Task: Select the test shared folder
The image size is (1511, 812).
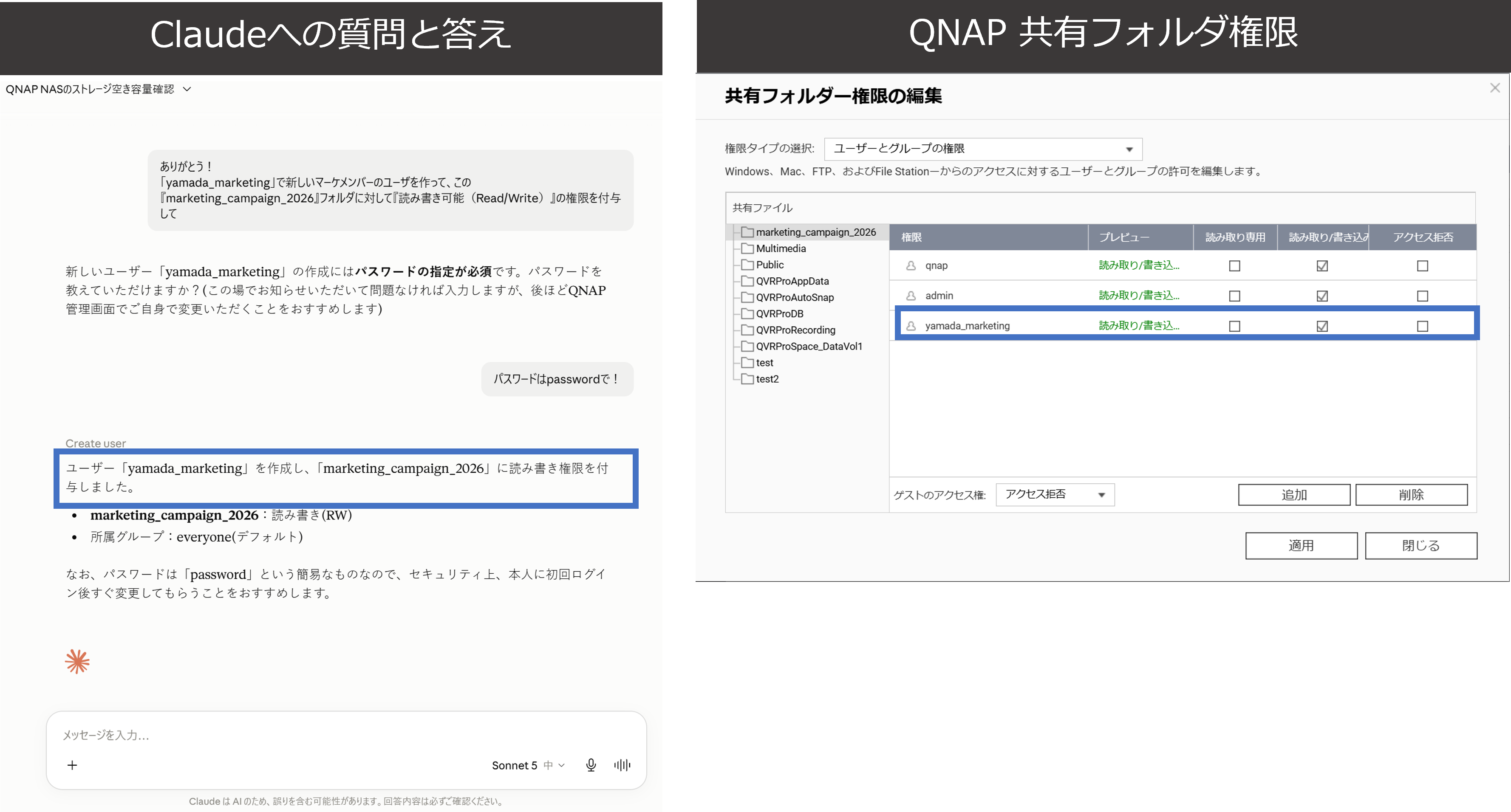Action: 764,363
